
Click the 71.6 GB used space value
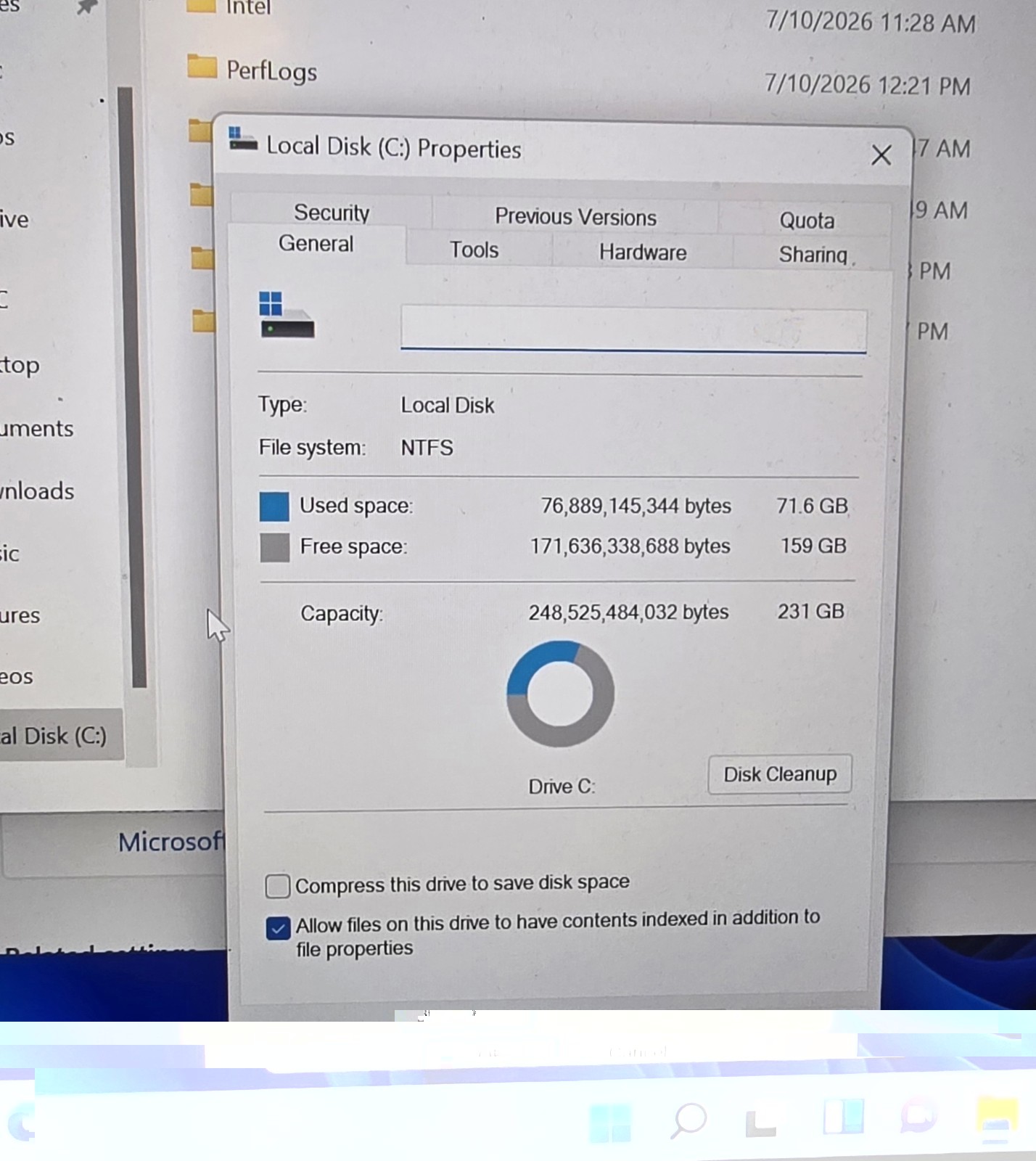point(812,505)
